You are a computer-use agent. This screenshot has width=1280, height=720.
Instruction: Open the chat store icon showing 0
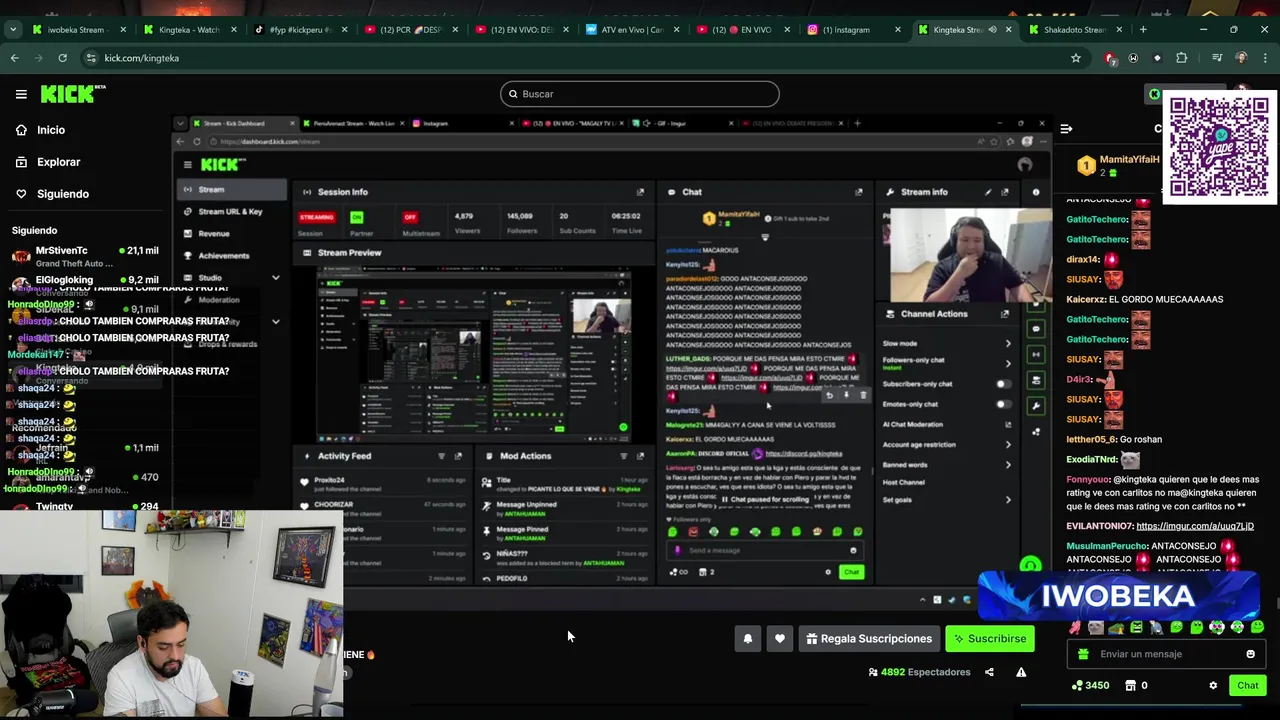click(x=1131, y=685)
